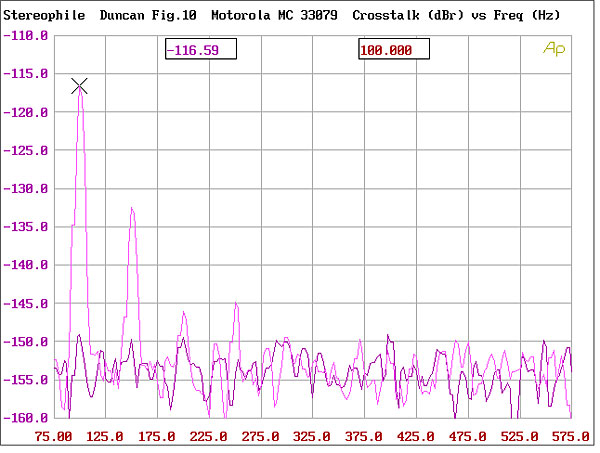Click the 'Crosstalk (dBr) vs Freq (Hz)' label

[456, 15]
